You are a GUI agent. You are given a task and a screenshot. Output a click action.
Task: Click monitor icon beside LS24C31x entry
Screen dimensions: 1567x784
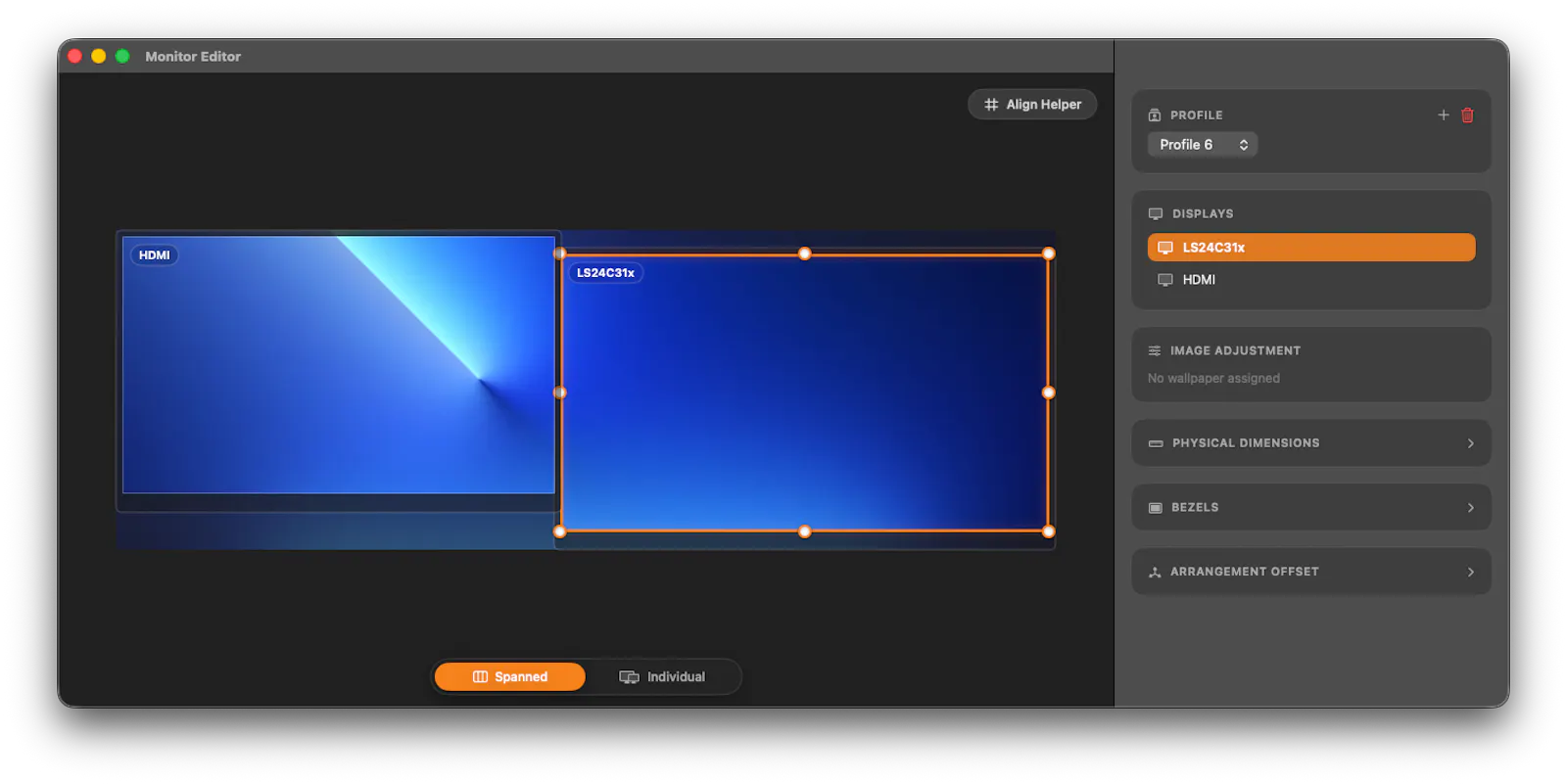[x=1165, y=248]
